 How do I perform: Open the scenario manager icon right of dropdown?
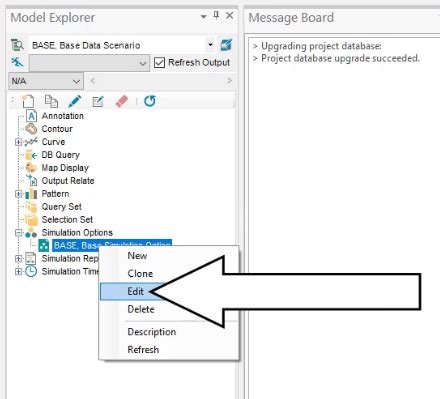pyautogui.click(x=226, y=45)
